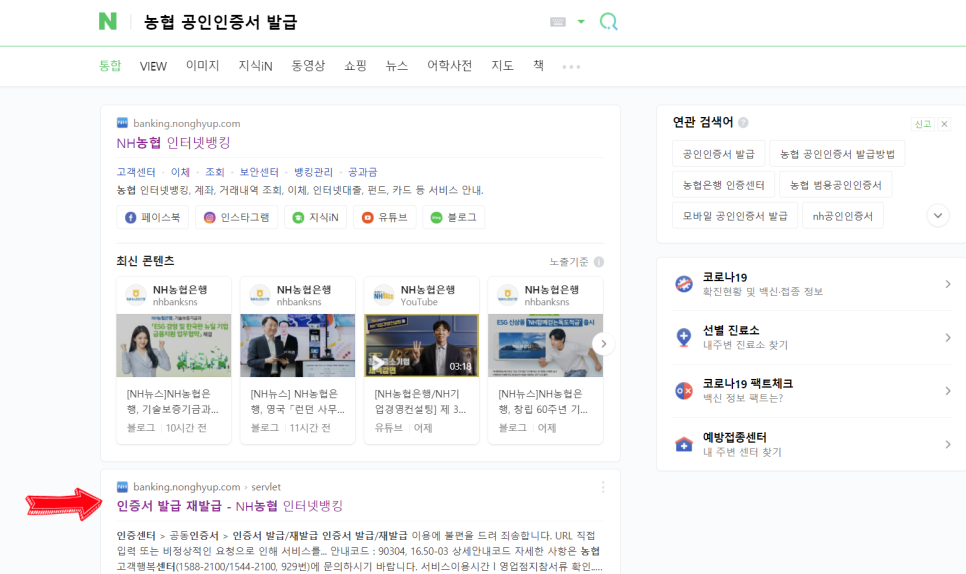Screen dimensions: 966x574
Task: Click the banking.nonghyup.com URL at top result
Action: [187, 123]
